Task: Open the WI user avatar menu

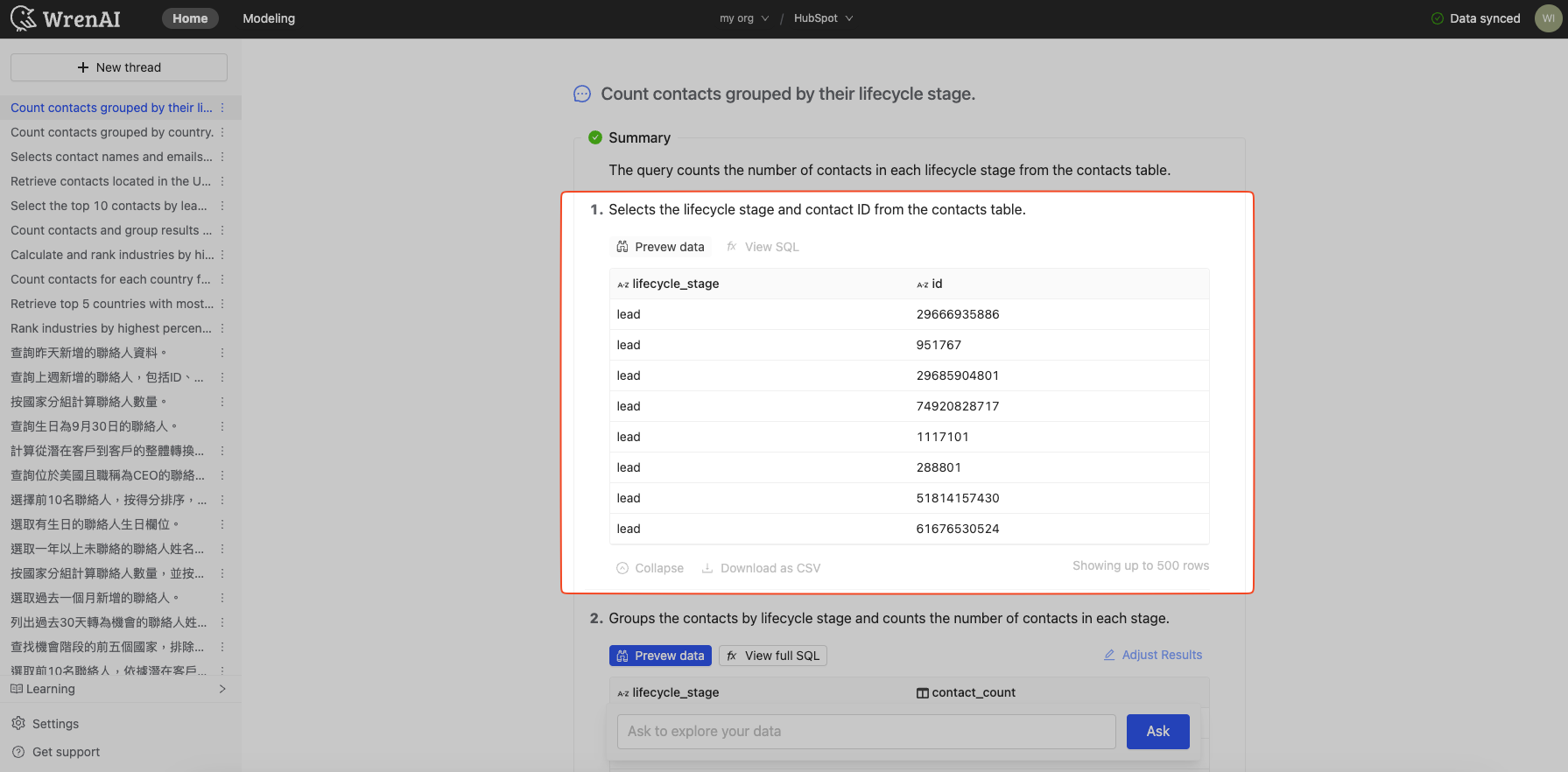Action: point(1548,18)
